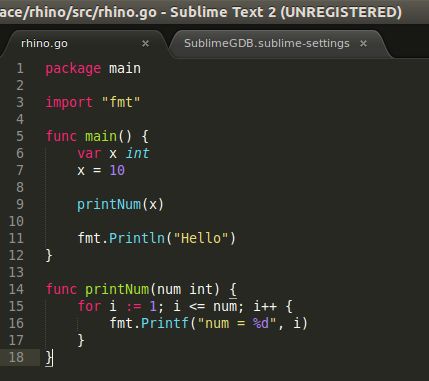Click the closing brace on line 12
Viewport: 429px width, 381px height.
49,256
